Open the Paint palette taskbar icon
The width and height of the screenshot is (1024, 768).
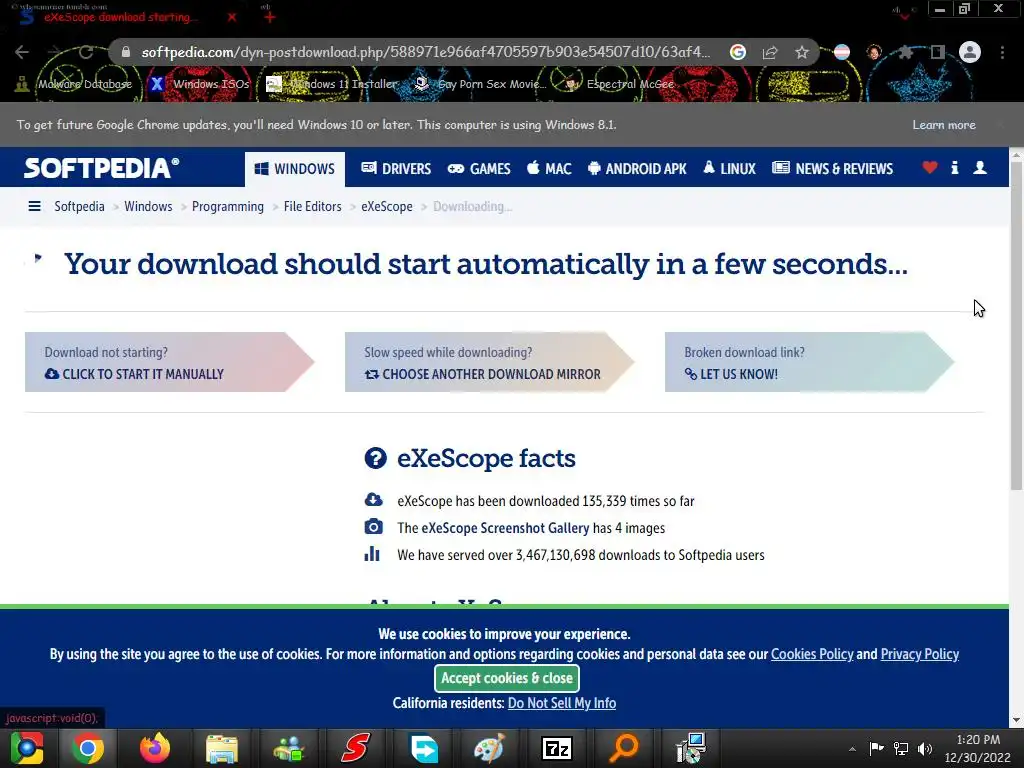point(490,748)
